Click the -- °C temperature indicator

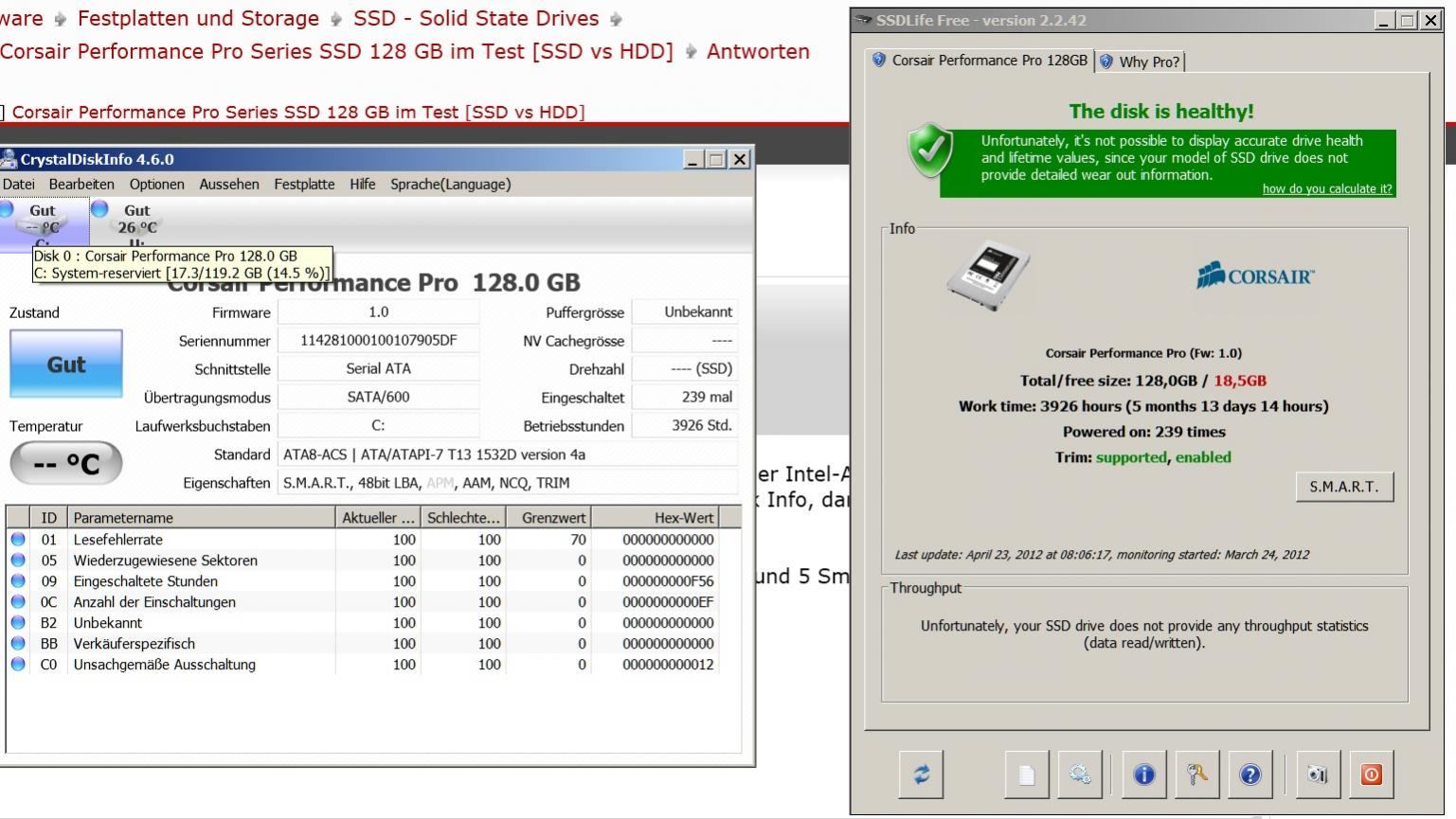[66, 463]
